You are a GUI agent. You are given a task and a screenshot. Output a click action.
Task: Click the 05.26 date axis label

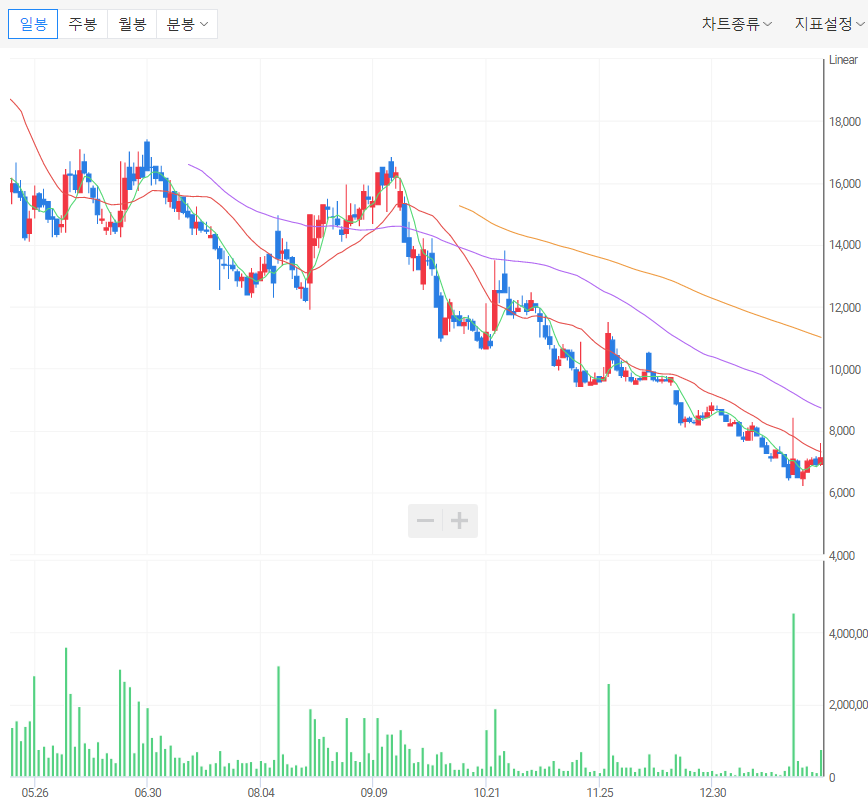coord(35,793)
